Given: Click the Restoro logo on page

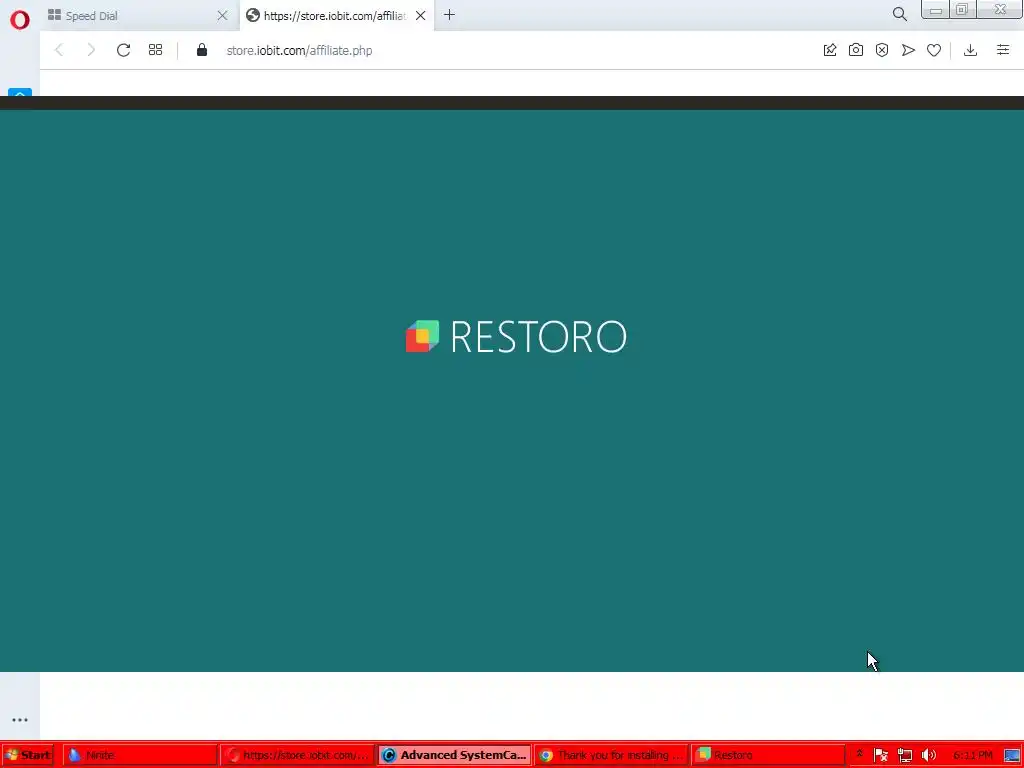Looking at the screenshot, I should [x=516, y=337].
